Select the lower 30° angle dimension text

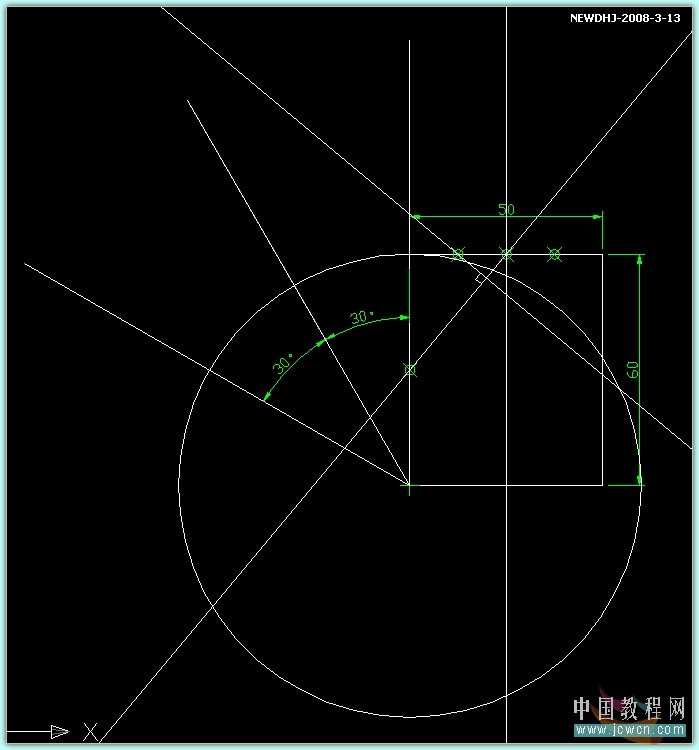click(x=284, y=364)
